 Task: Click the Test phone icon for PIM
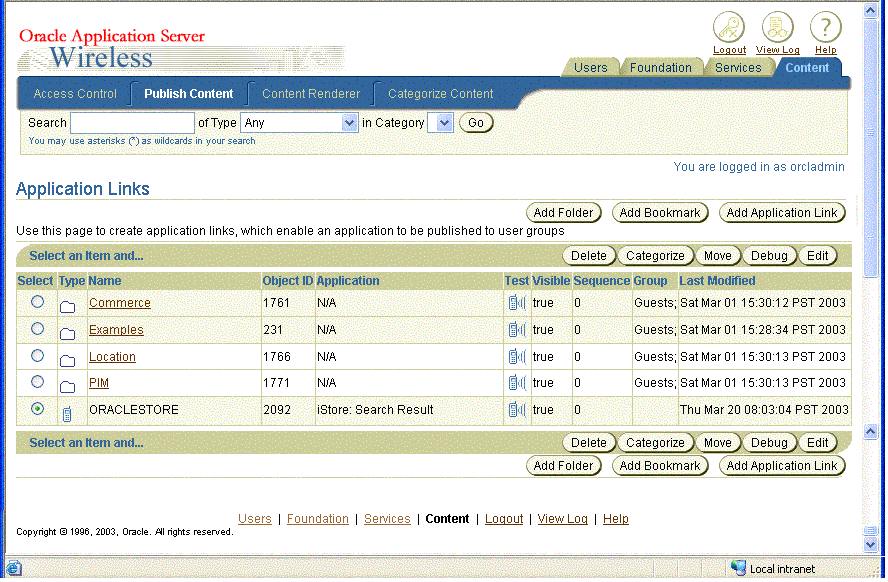[x=516, y=383]
